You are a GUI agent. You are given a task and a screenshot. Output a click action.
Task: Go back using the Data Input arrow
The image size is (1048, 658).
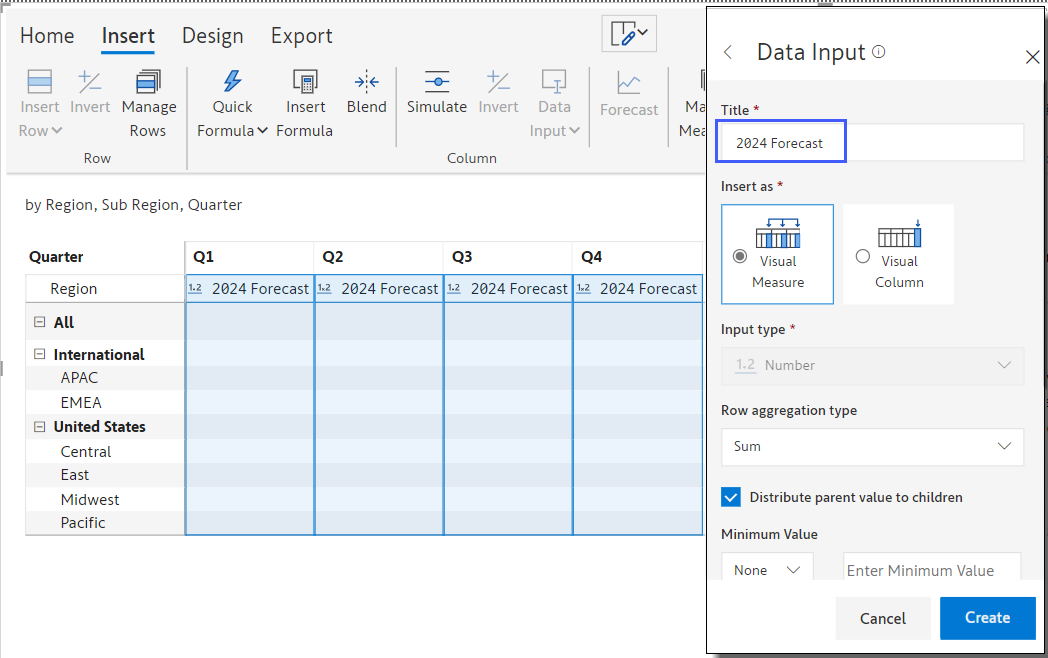coord(728,53)
